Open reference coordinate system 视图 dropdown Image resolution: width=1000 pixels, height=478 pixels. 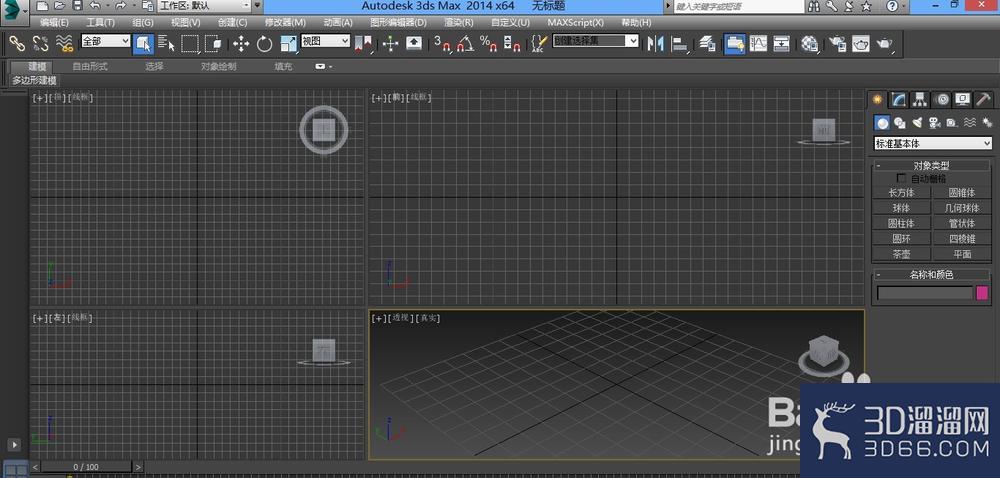(325, 41)
